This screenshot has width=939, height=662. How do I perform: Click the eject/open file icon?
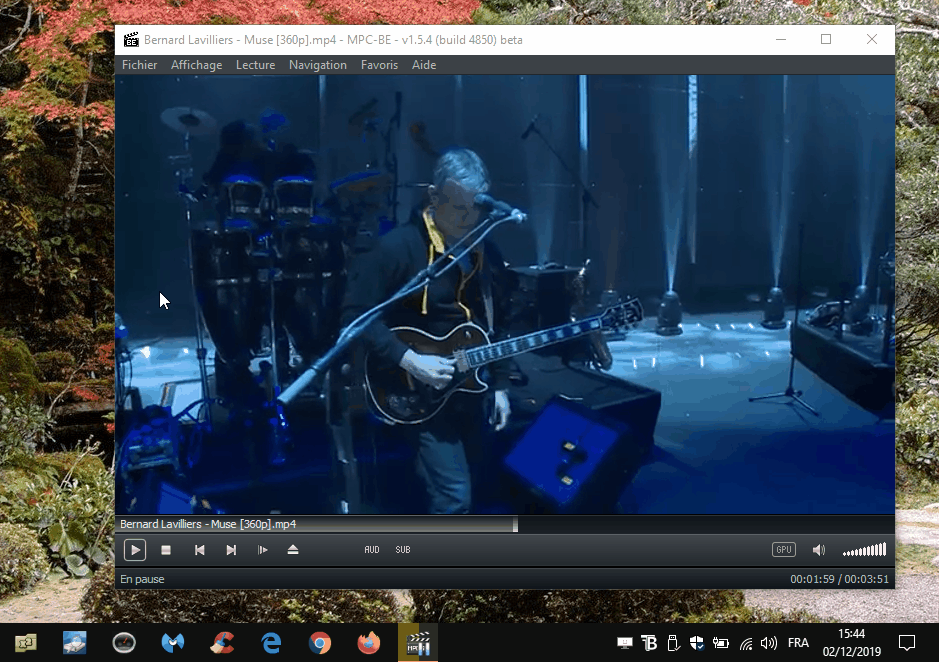293,549
